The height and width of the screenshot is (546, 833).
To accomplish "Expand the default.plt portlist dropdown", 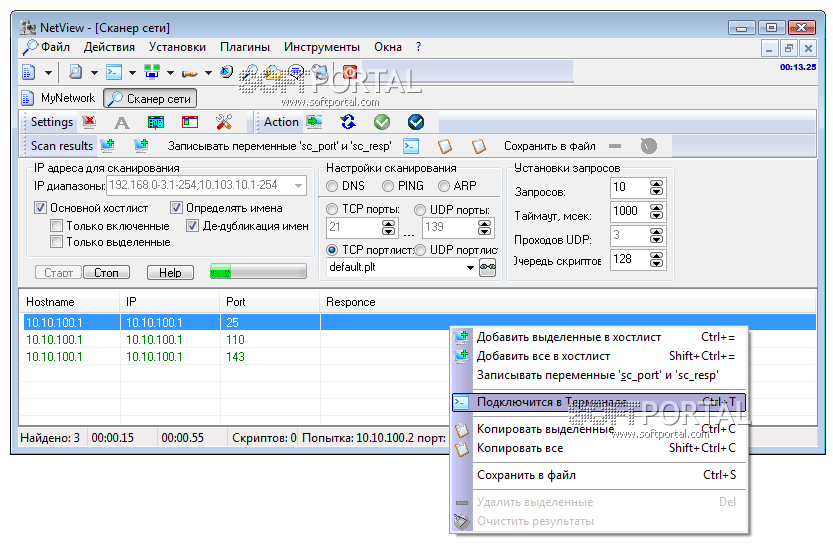I will point(470,267).
